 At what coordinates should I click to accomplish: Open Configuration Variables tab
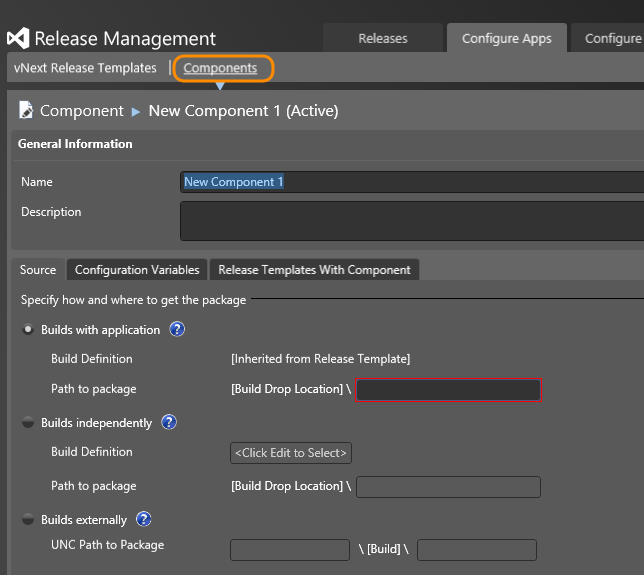coord(137,270)
